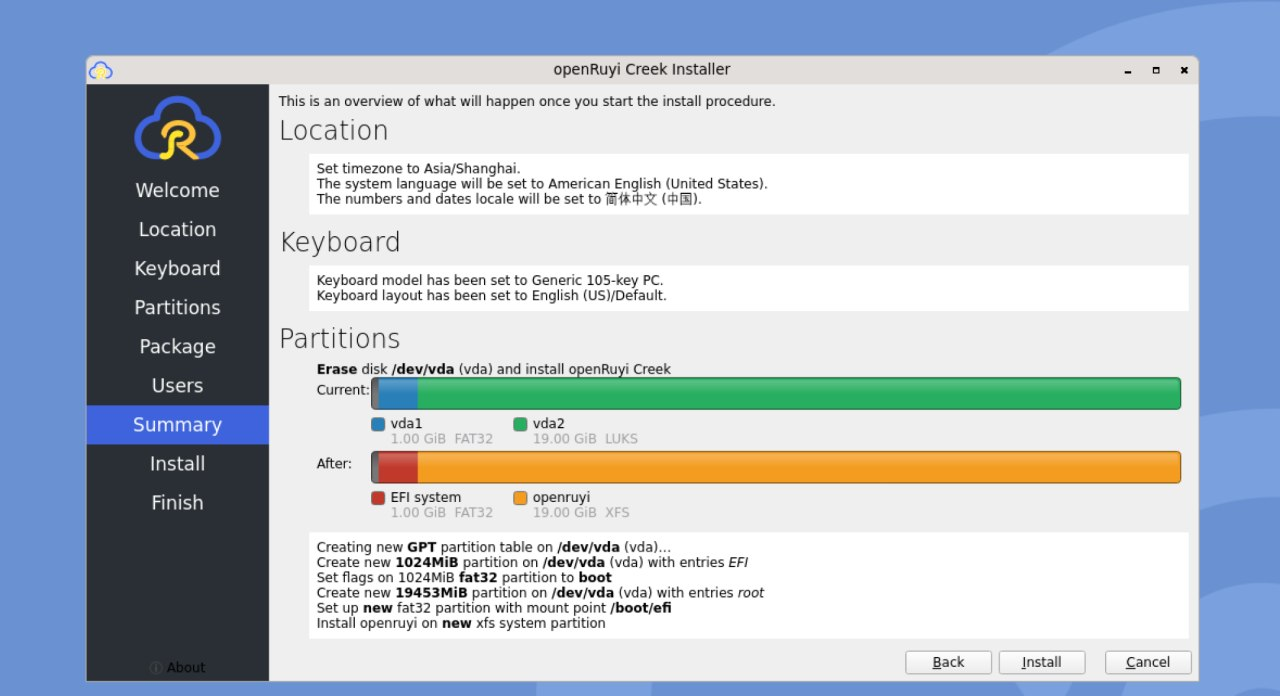
Task: Click the After partition layout bar
Action: pyautogui.click(x=775, y=467)
